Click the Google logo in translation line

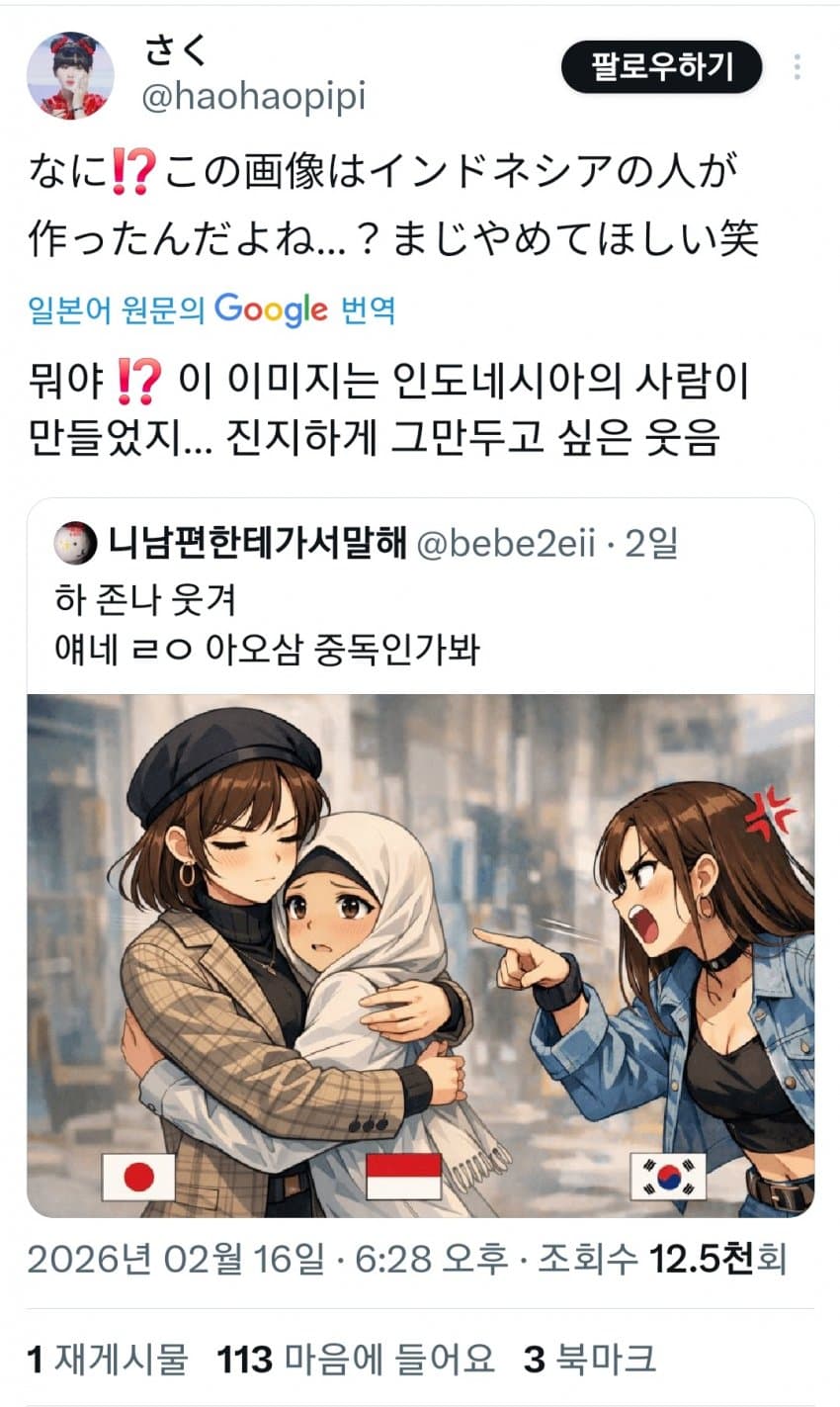click(x=271, y=309)
